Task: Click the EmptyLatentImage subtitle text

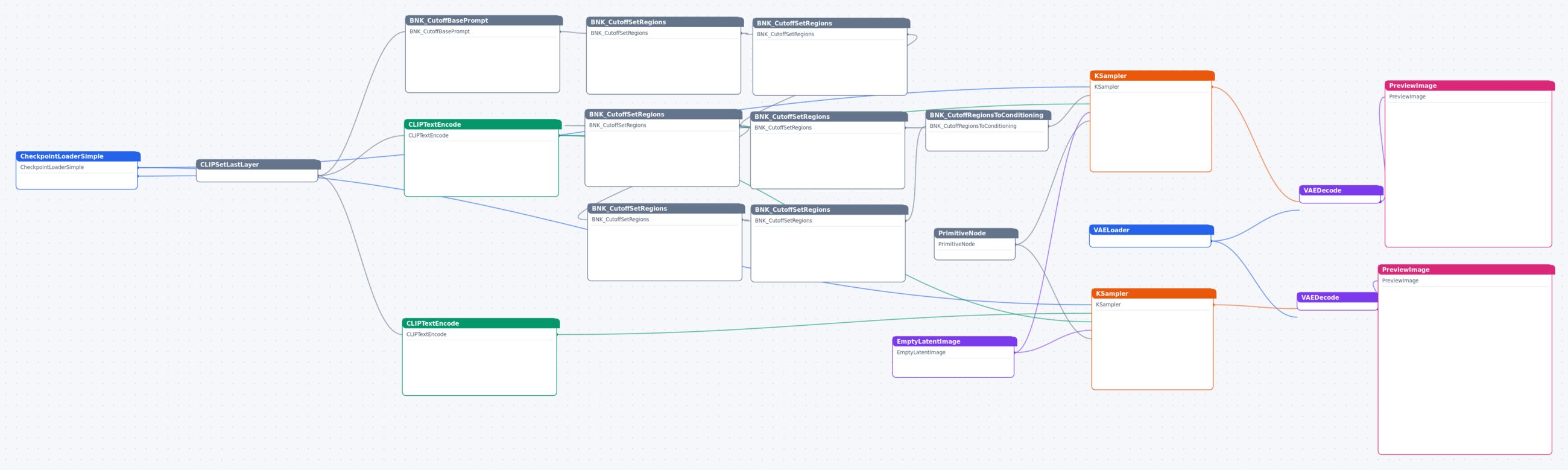Action: click(921, 352)
